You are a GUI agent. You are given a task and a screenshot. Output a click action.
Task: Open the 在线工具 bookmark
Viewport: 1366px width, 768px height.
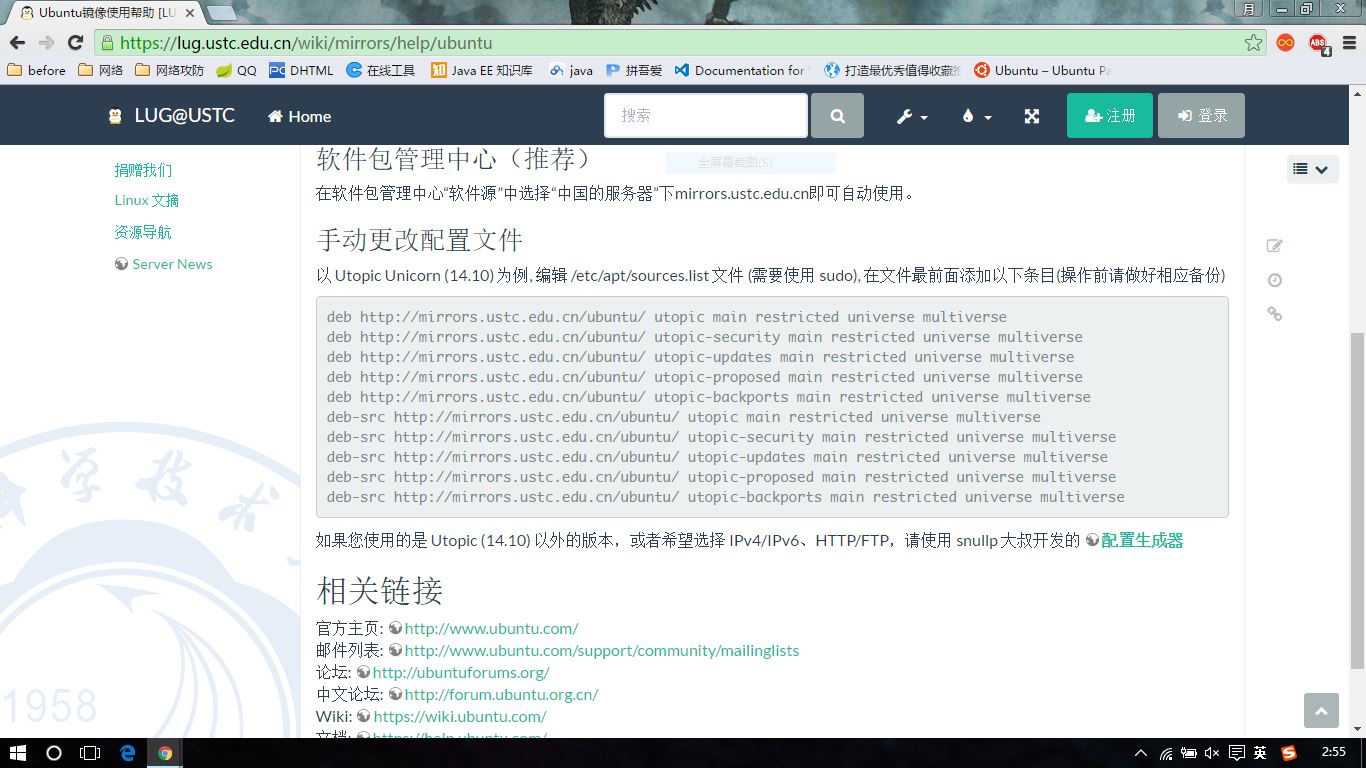[x=381, y=70]
